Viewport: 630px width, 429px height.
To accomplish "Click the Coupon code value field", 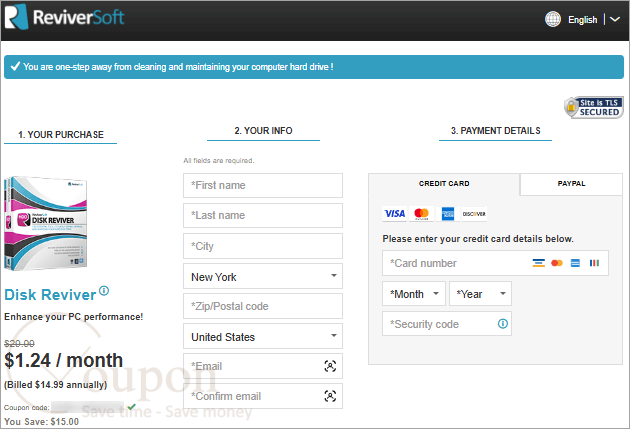I will [x=88, y=407].
